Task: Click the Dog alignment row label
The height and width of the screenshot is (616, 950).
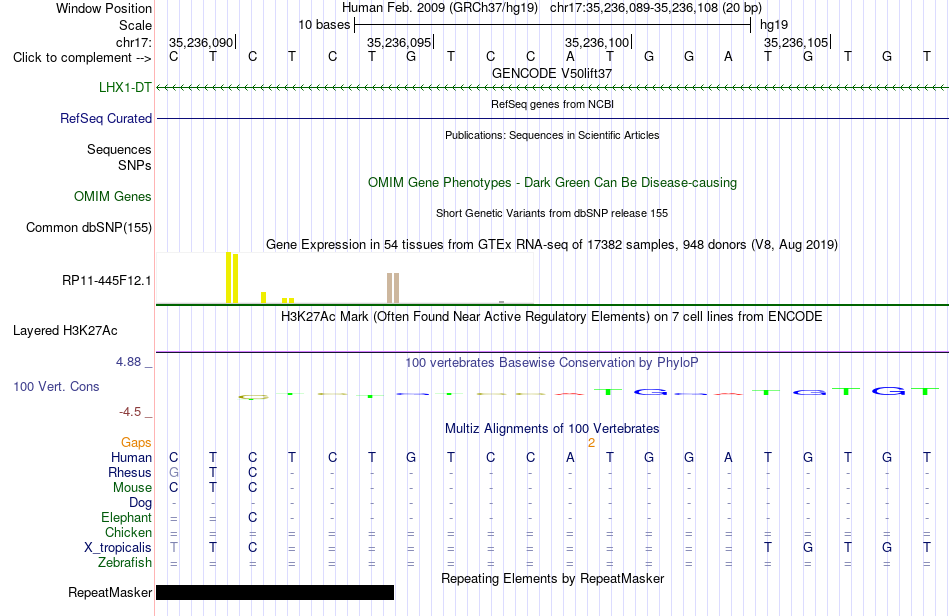Action: tap(141, 502)
